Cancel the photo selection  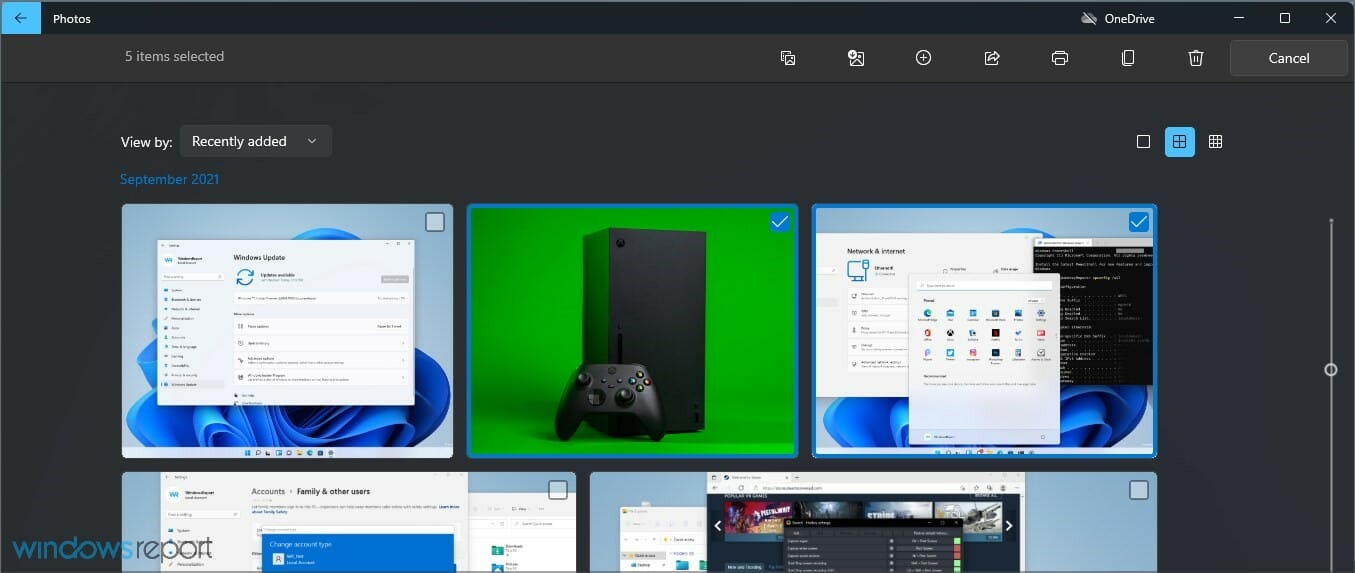point(1289,58)
